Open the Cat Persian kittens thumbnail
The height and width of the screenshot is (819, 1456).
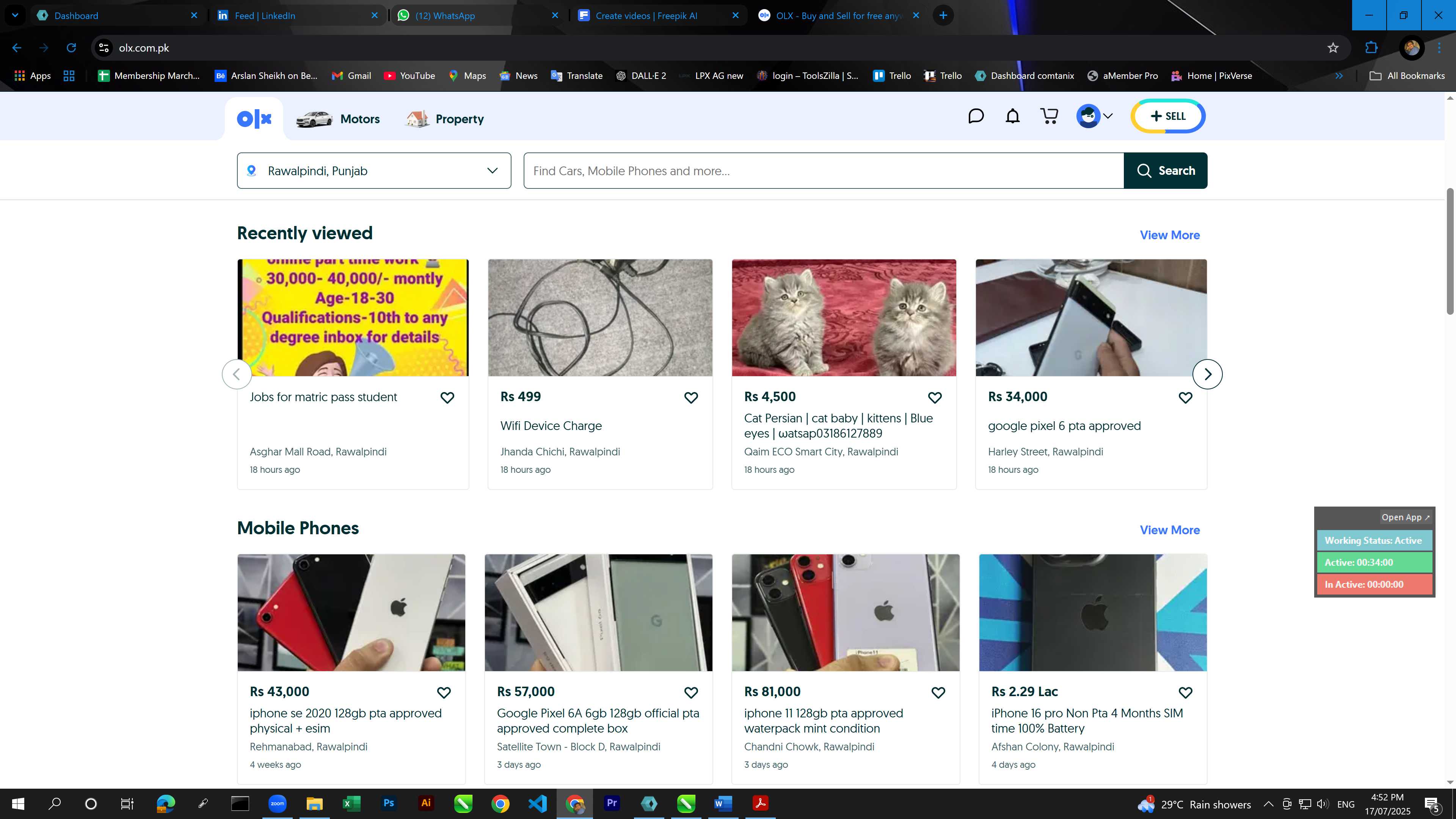point(844,318)
